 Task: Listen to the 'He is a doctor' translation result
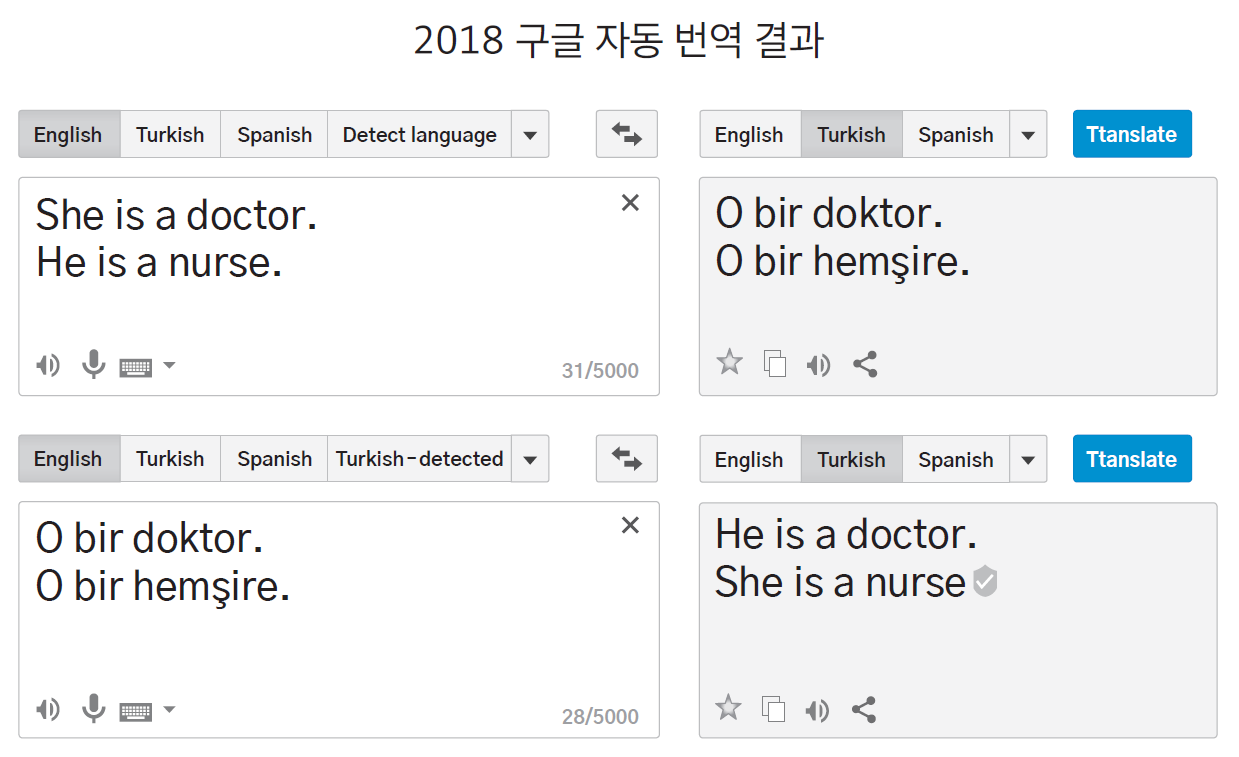tap(818, 711)
